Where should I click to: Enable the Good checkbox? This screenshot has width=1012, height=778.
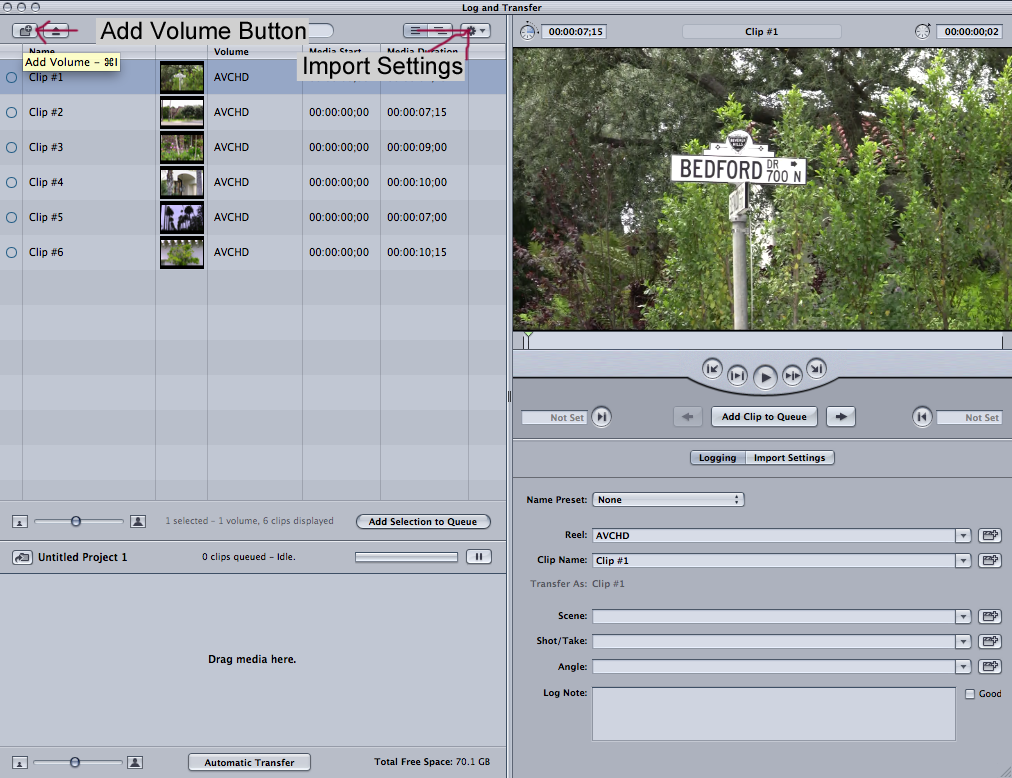pyautogui.click(x=970, y=694)
